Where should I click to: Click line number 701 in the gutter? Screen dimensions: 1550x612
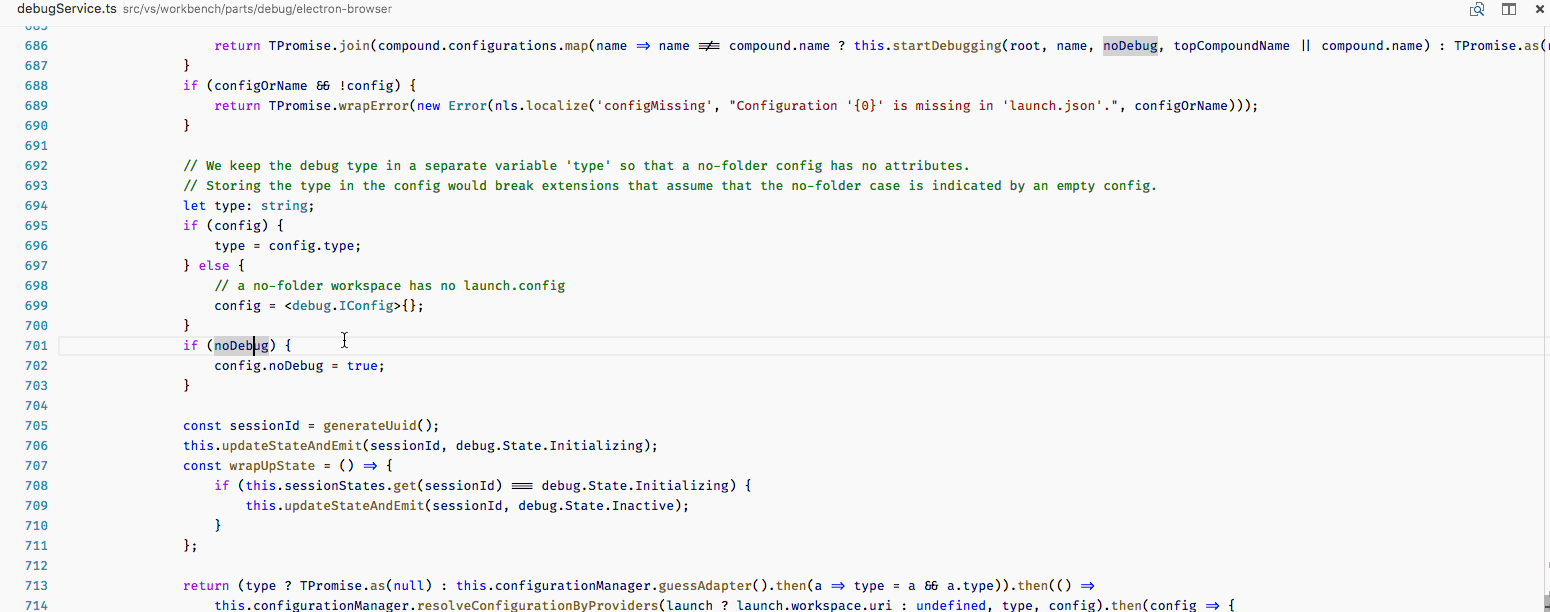pyautogui.click(x=36, y=346)
